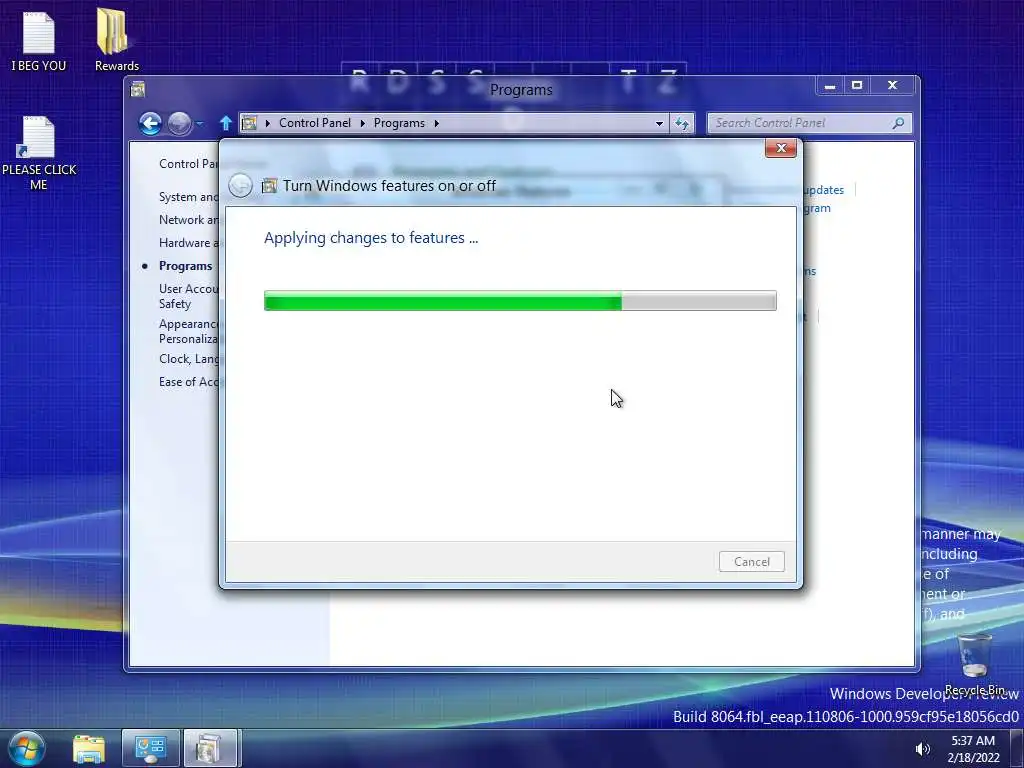
Task: Click Applying changes to features text
Action: point(371,238)
